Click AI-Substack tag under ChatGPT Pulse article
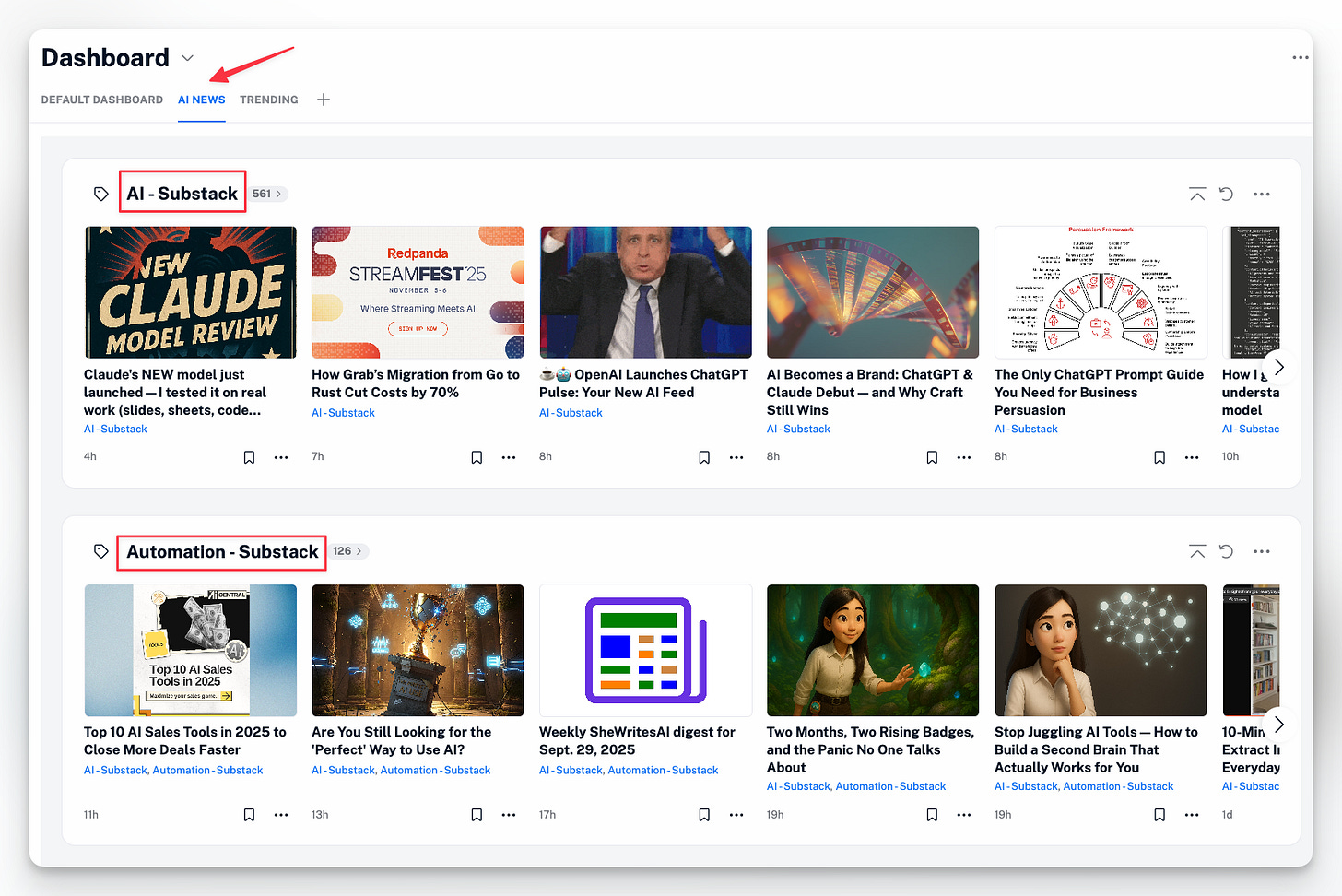 click(571, 413)
